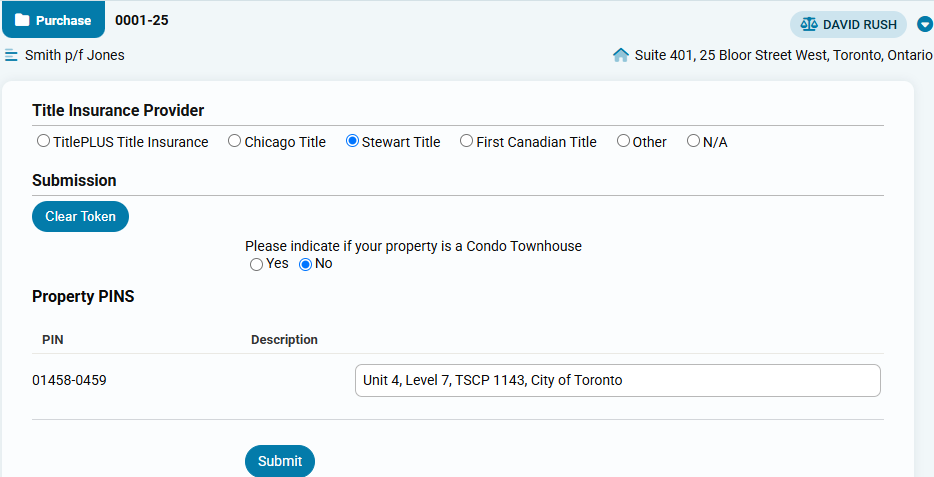Mark Condo Townhouse as Yes
The image size is (934, 477).
point(256,265)
